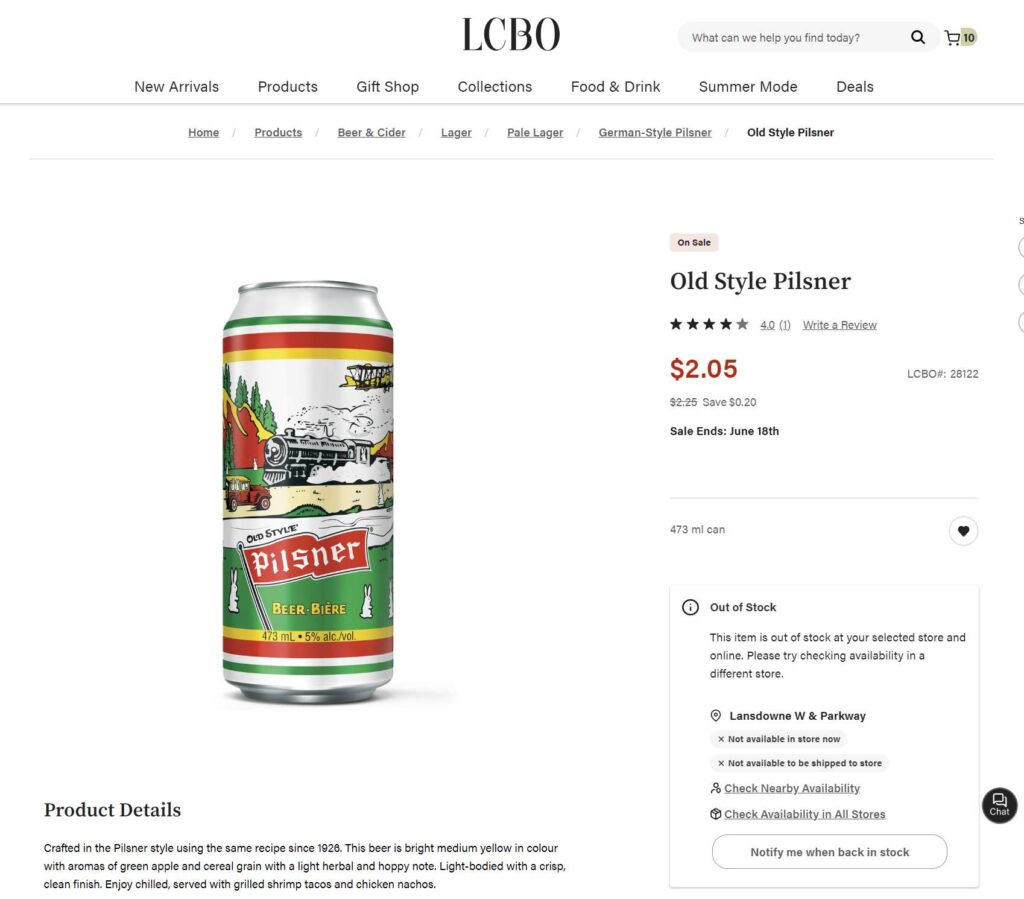Open the Products menu
The image size is (1024, 899).
[287, 87]
